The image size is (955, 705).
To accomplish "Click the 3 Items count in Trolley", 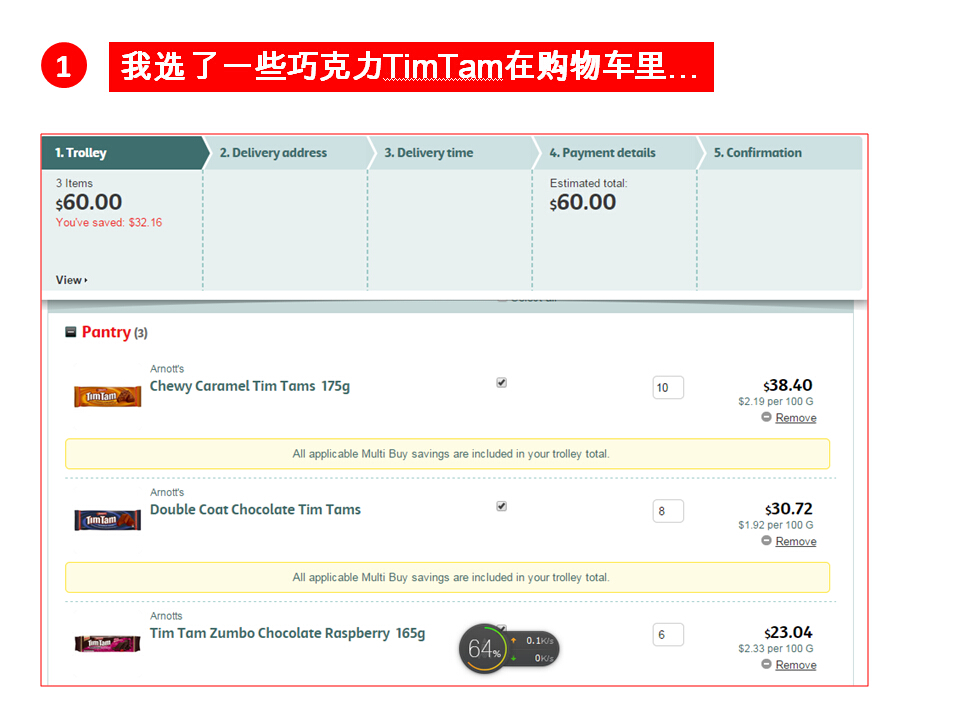I will pos(74,183).
